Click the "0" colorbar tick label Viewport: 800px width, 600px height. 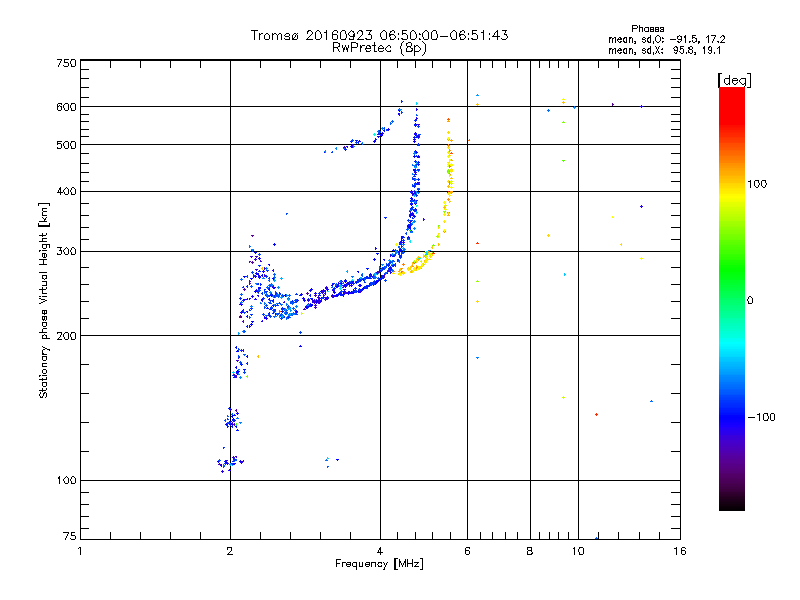(750, 300)
